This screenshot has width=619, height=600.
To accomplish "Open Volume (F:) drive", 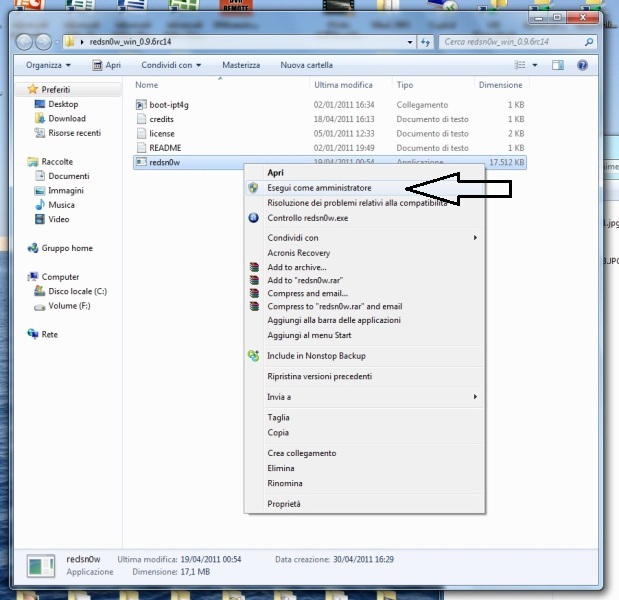I will tap(69, 306).
